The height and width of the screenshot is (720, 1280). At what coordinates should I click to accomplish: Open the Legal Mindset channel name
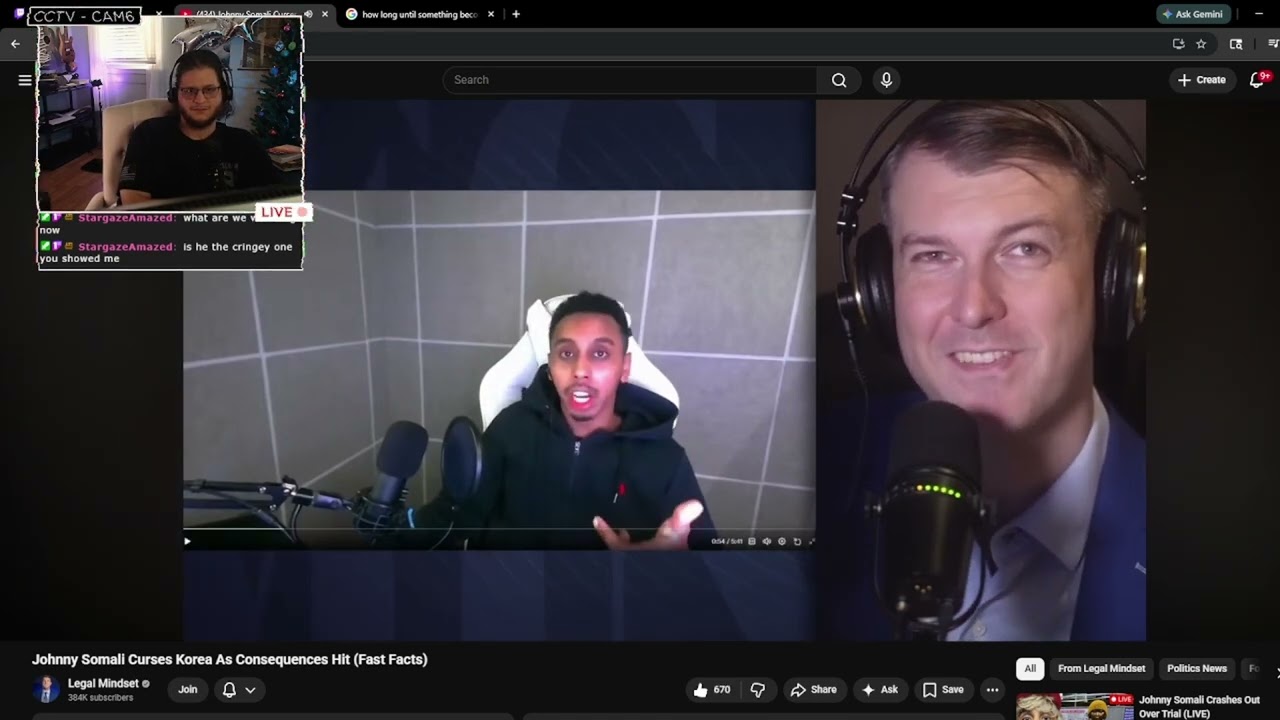pos(103,684)
